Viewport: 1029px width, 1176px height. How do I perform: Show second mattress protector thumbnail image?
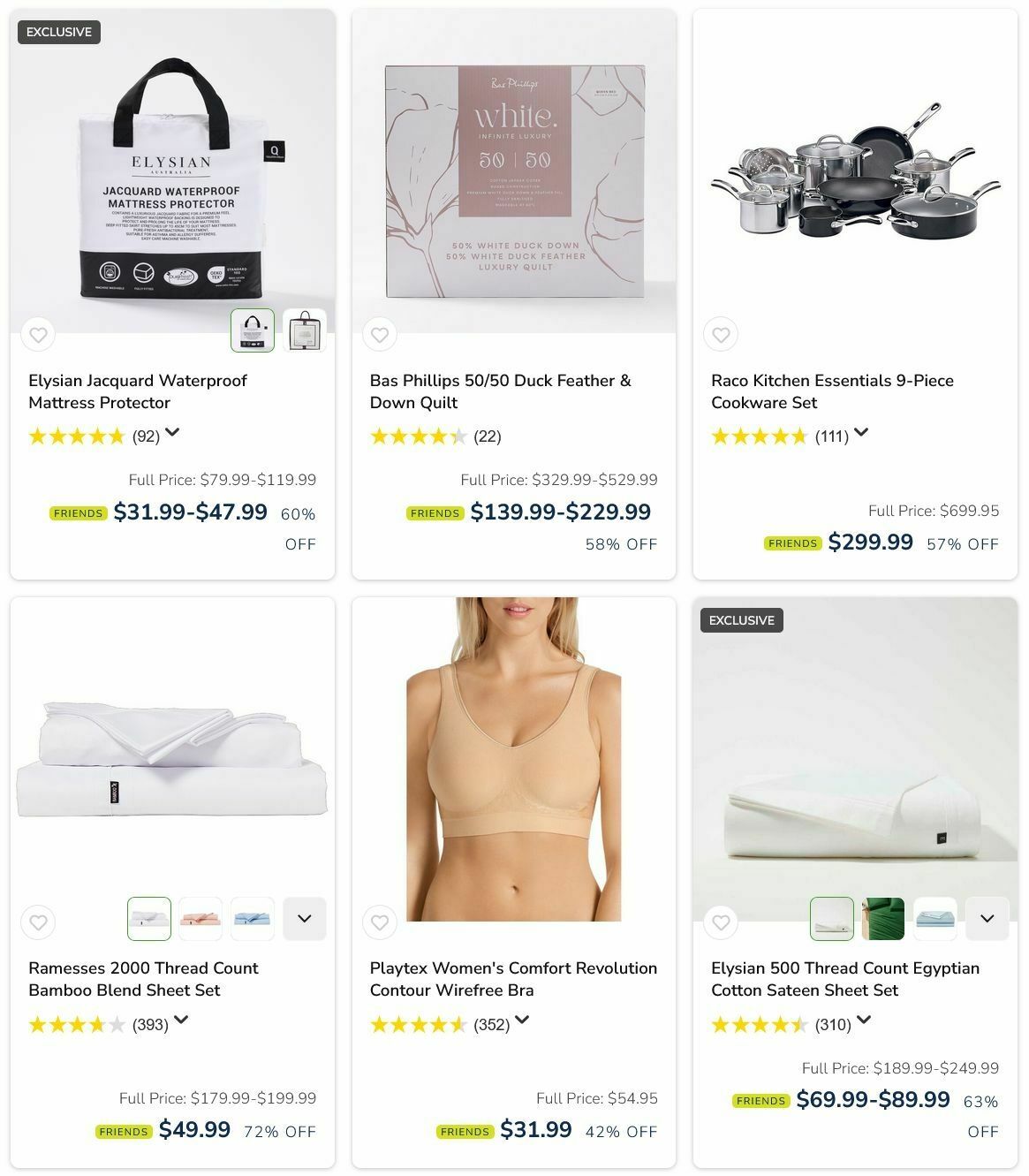[x=305, y=330]
